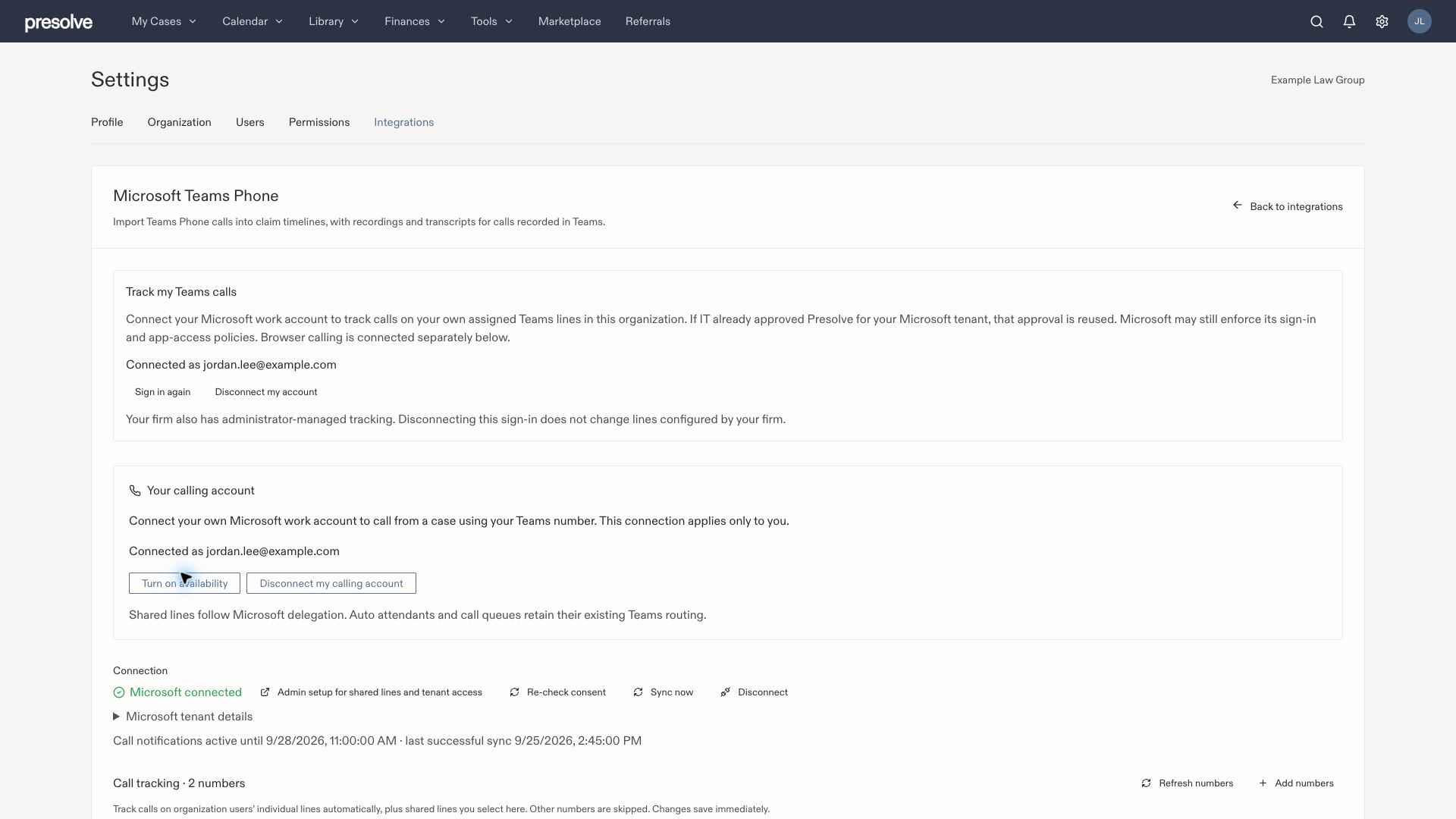This screenshot has height=819, width=1456.
Task: Click the external link icon for Admin setup
Action: click(265, 692)
